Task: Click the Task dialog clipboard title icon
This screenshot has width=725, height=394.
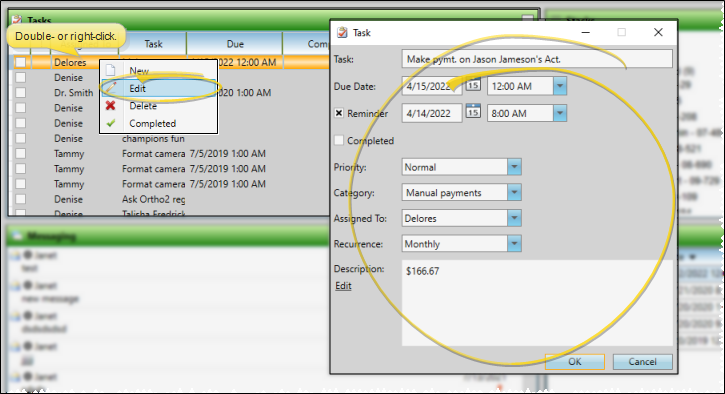Action: [342, 32]
